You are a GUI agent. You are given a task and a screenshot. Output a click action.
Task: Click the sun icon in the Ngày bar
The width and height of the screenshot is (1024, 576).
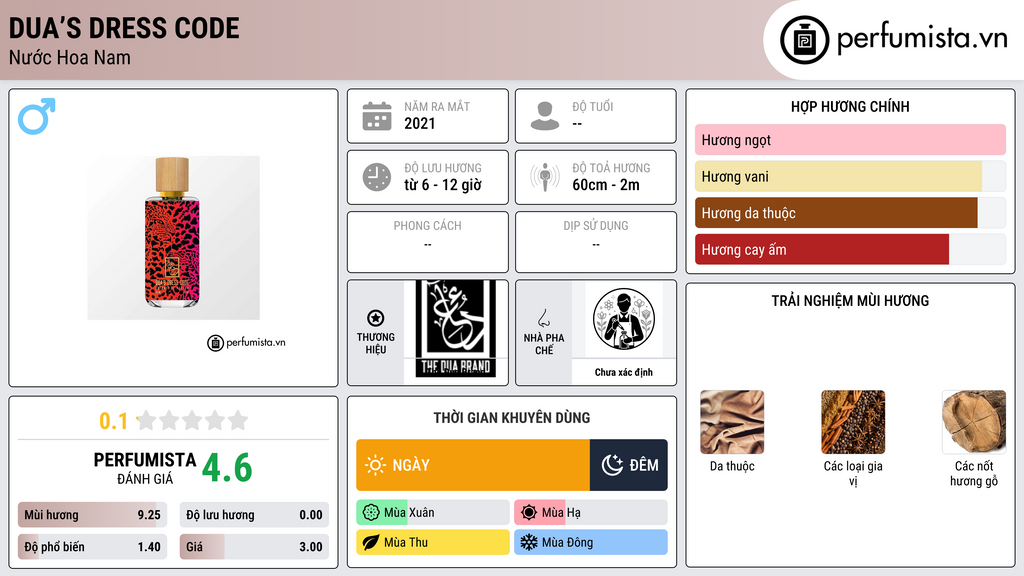tap(376, 465)
